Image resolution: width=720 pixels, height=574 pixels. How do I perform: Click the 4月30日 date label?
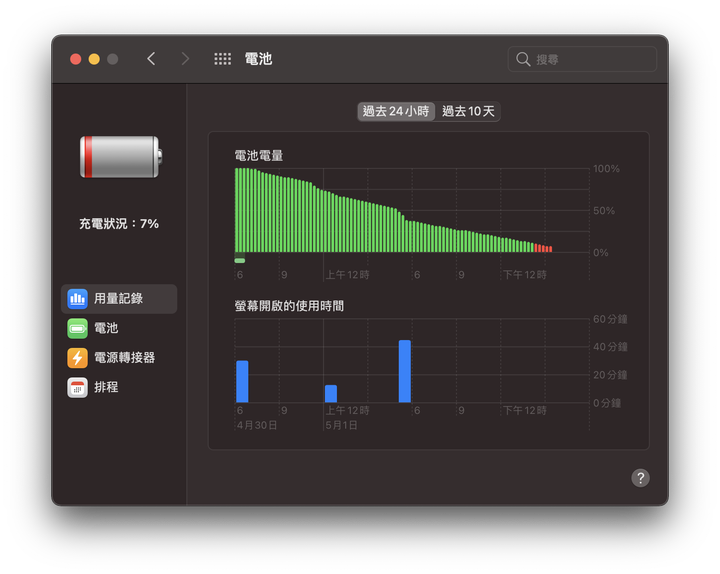point(257,425)
